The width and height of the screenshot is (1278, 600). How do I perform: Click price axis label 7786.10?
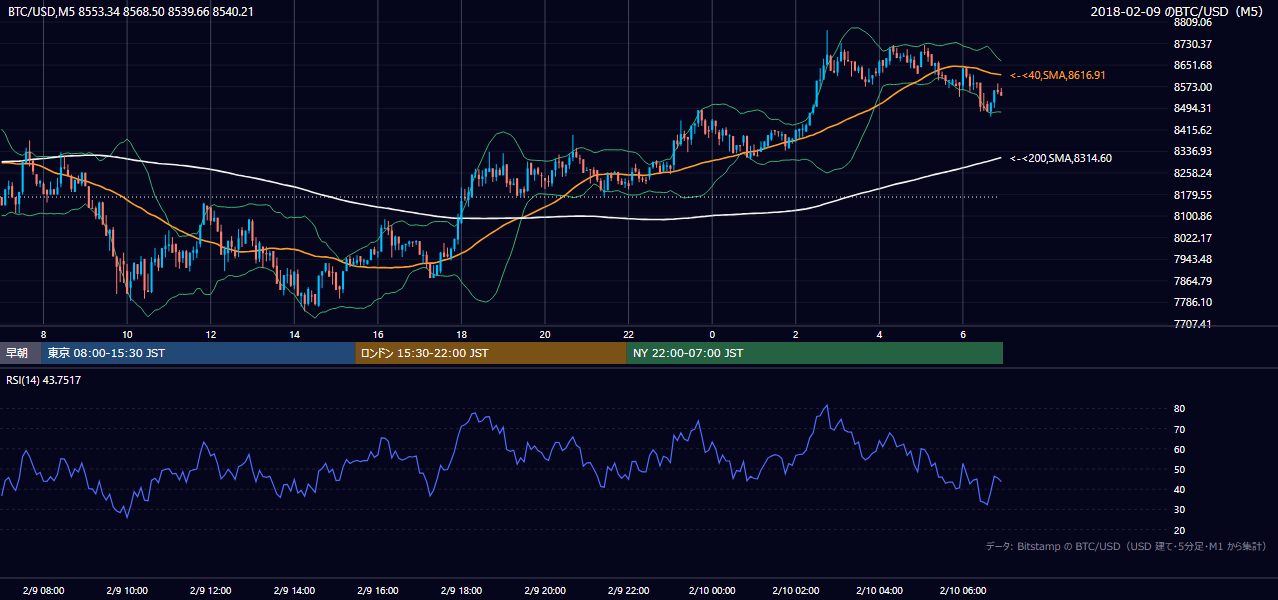pos(1192,302)
